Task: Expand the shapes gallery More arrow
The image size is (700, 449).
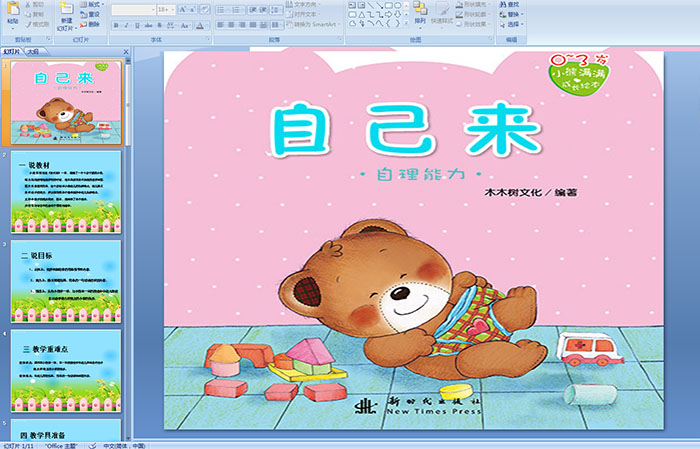Action: click(x=406, y=23)
